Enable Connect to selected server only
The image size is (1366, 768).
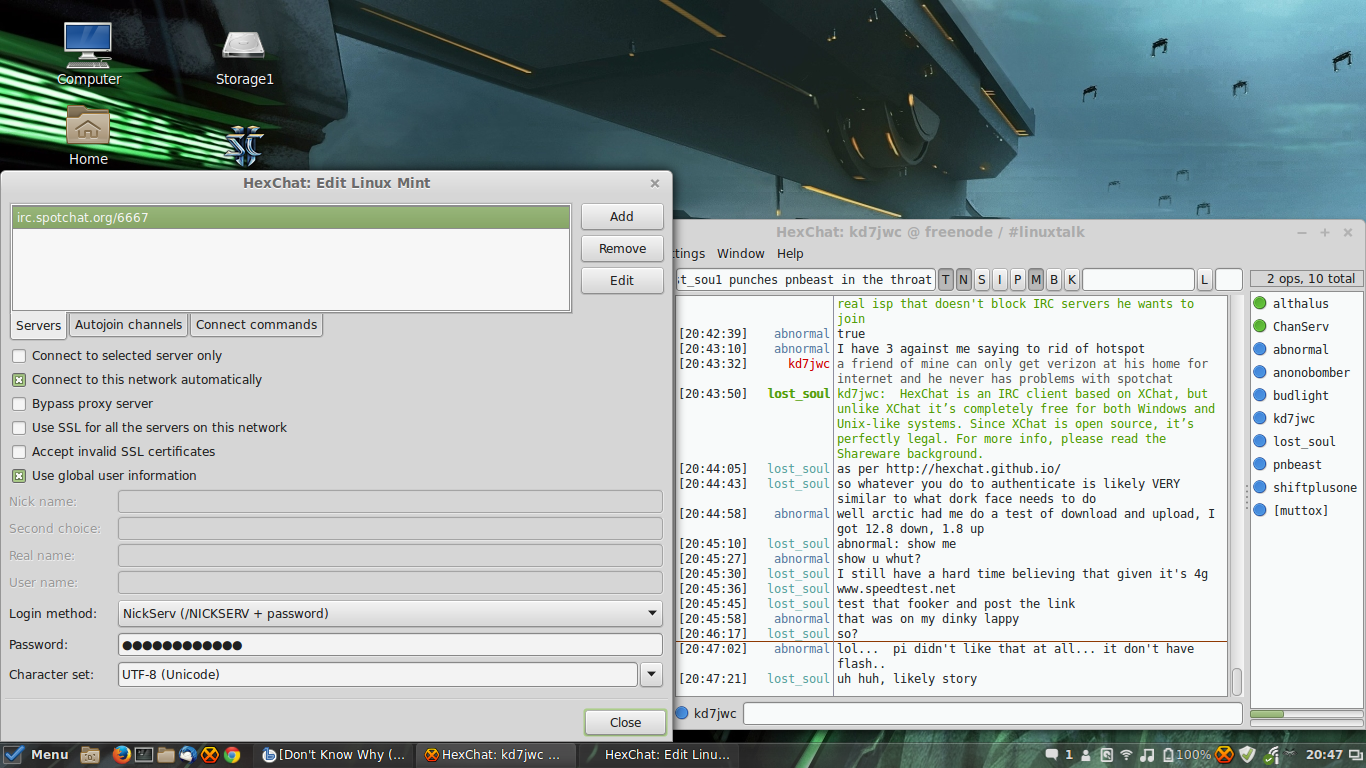[19, 356]
